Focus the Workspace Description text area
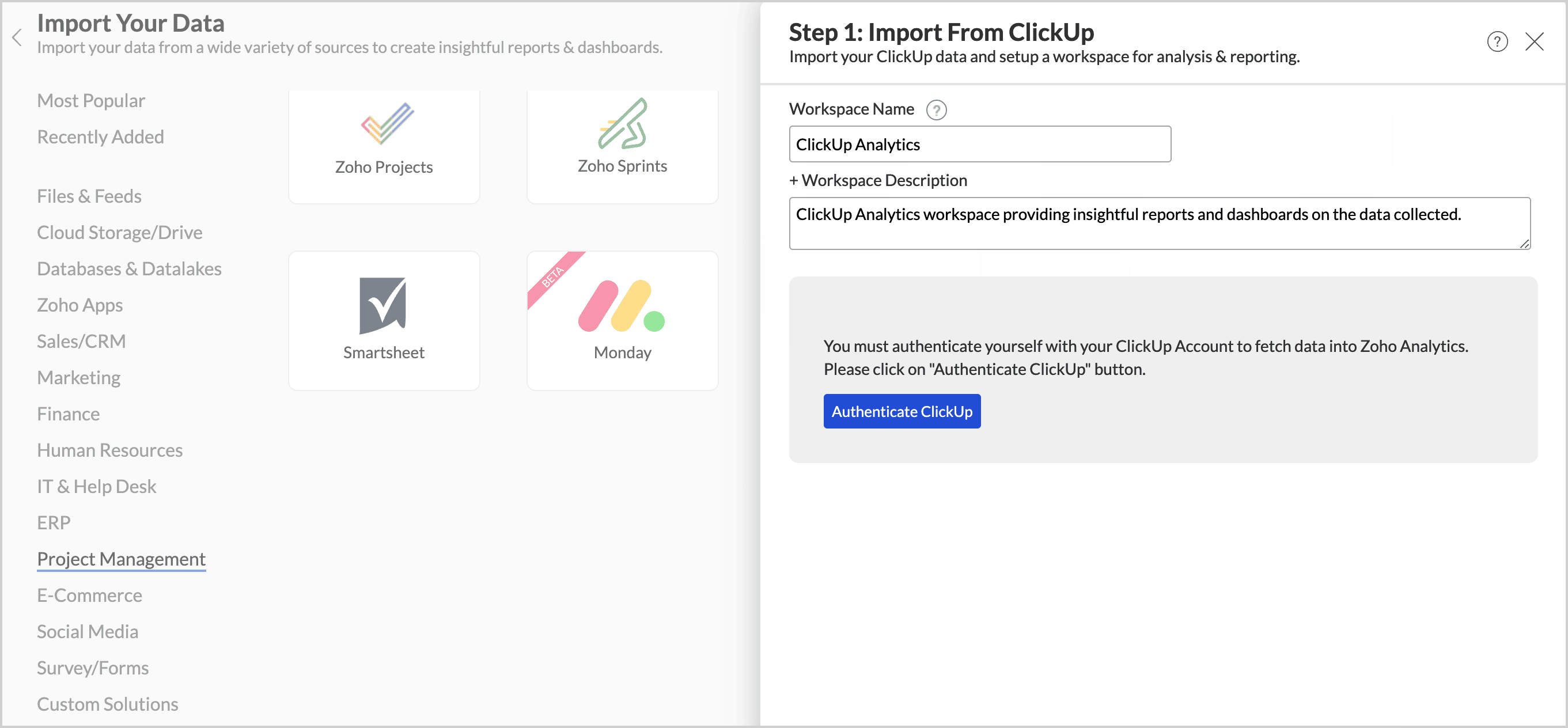This screenshot has height=728, width=1568. click(x=1159, y=223)
